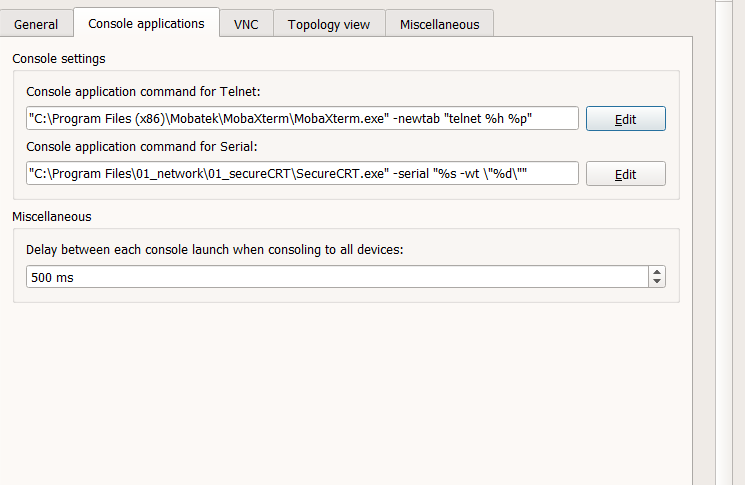Click Edit button for Serial command
The height and width of the screenshot is (485, 745).
coord(625,174)
